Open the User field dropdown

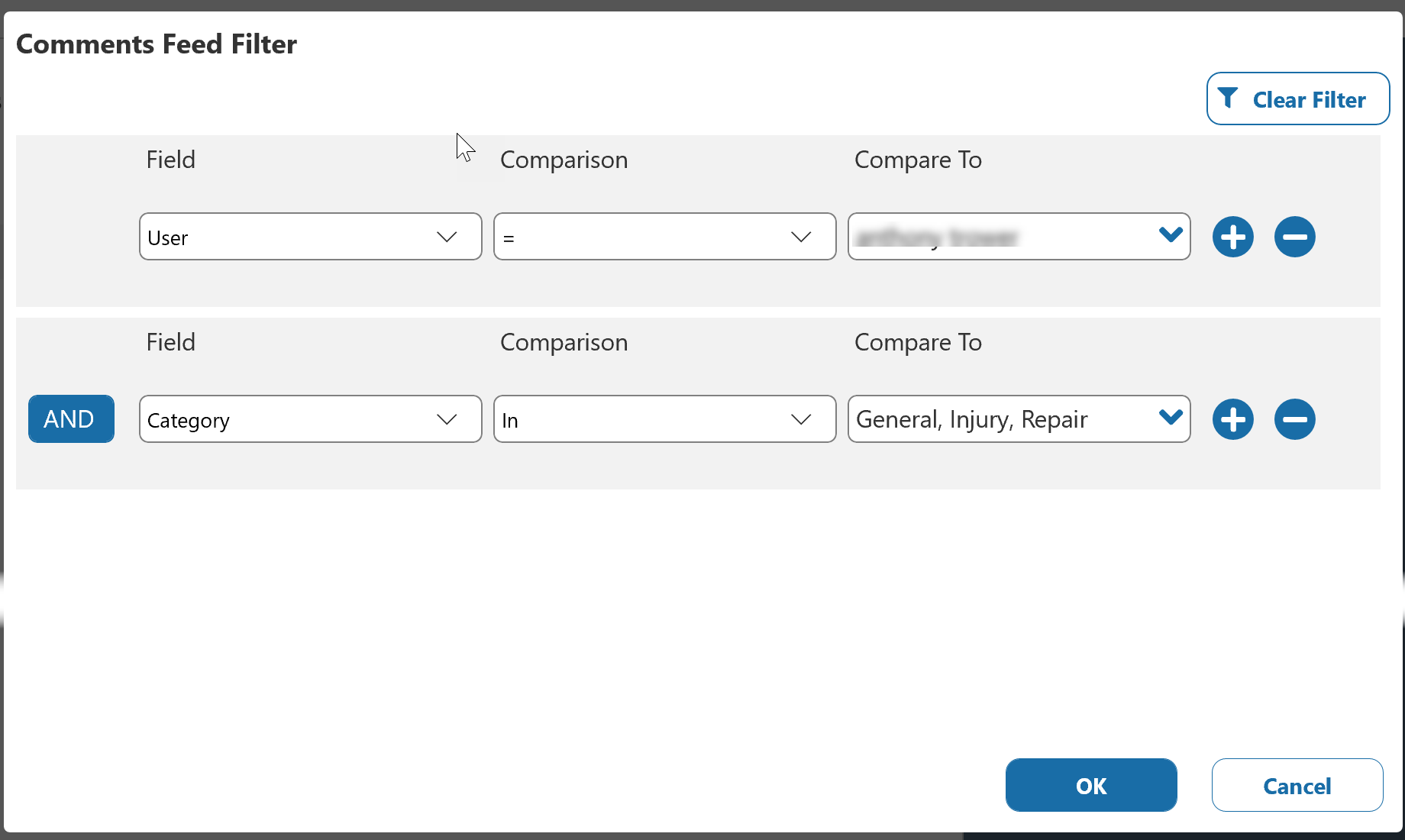pos(310,237)
